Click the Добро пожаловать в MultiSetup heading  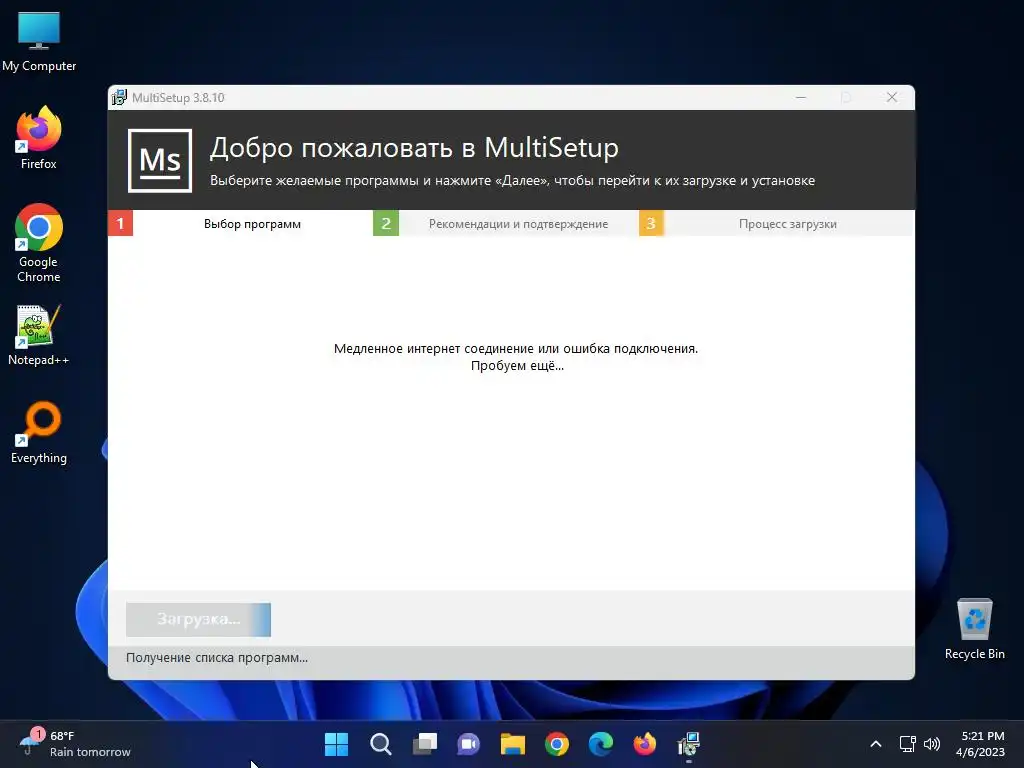(414, 148)
